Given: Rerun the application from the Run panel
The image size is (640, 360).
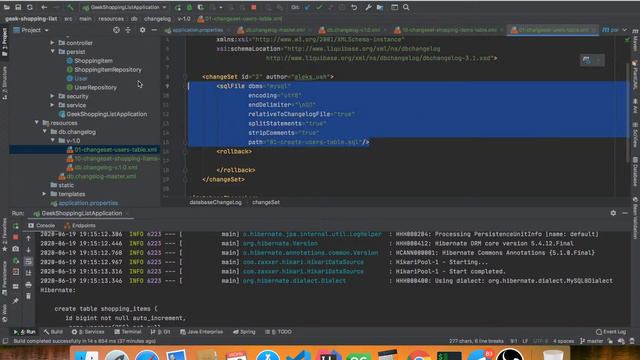Looking at the screenshot, I should point(16,226).
